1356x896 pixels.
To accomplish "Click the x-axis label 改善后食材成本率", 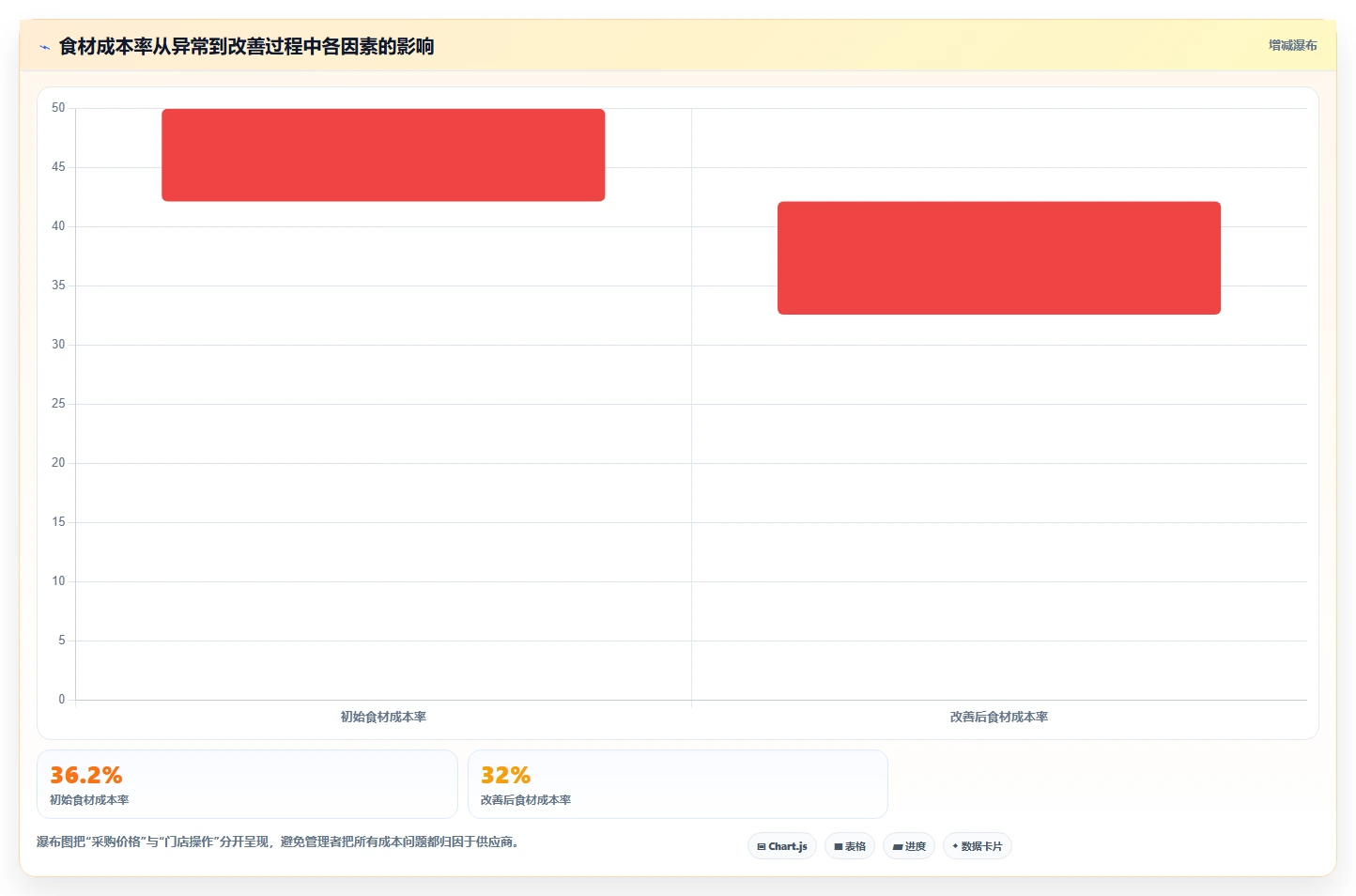I will [999, 717].
